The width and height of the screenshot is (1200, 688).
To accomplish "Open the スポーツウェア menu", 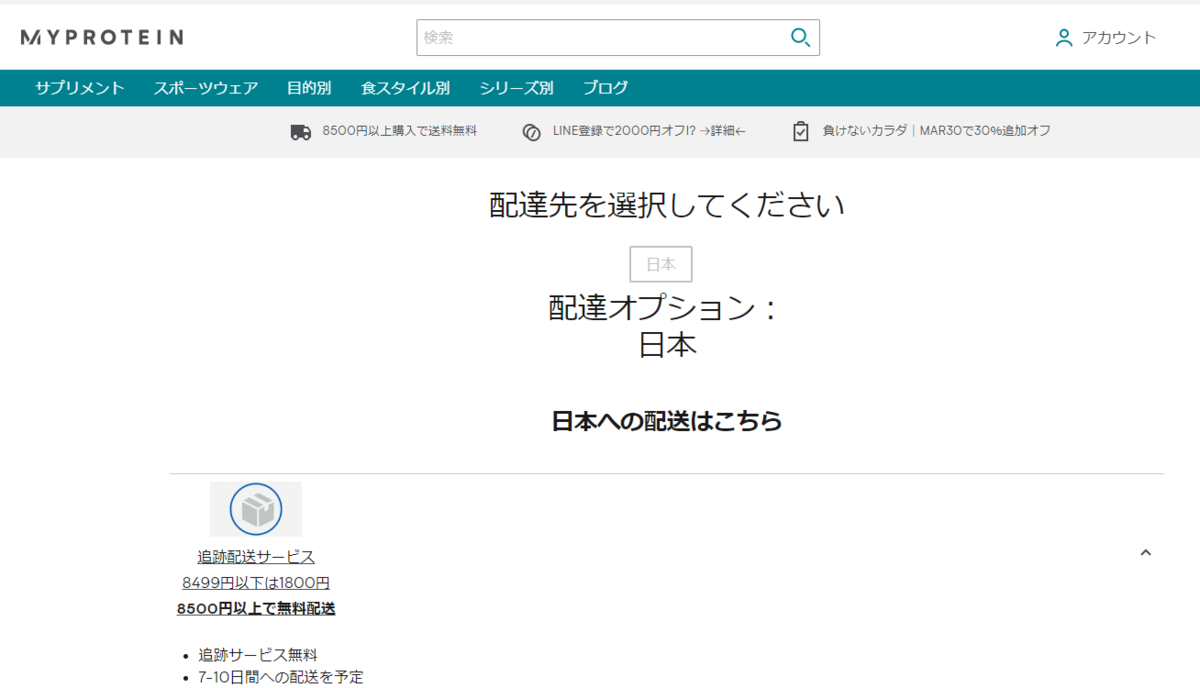I will (x=205, y=88).
